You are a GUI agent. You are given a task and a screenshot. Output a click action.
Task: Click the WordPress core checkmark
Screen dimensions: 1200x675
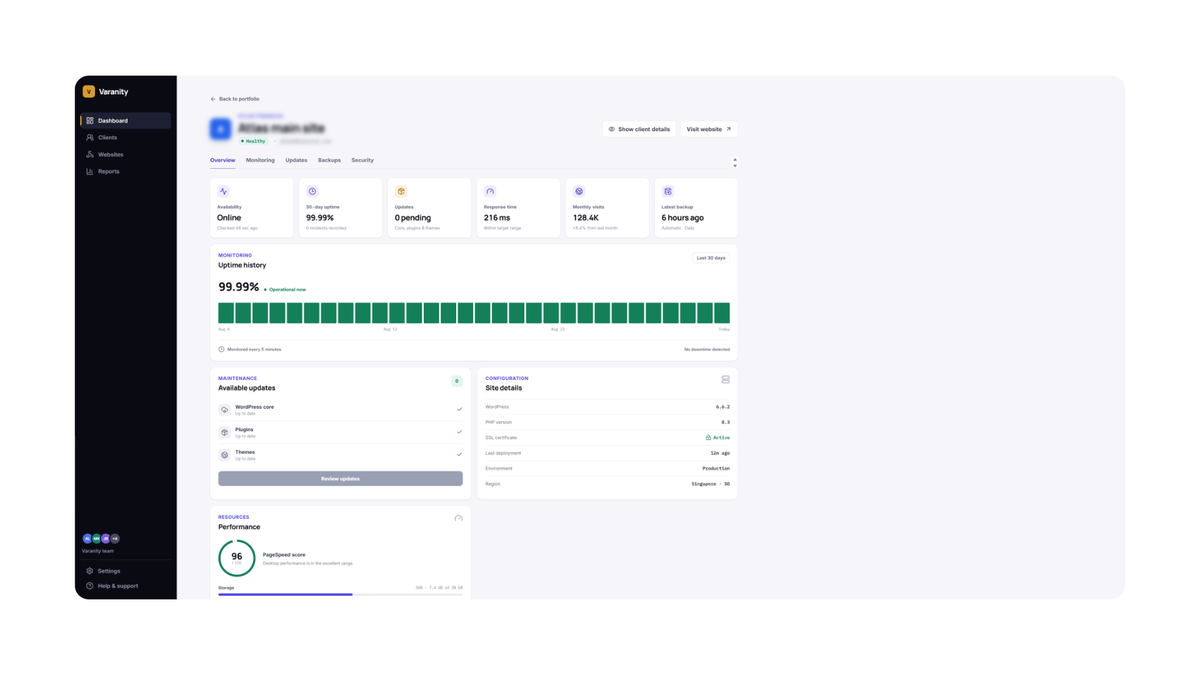click(460, 409)
